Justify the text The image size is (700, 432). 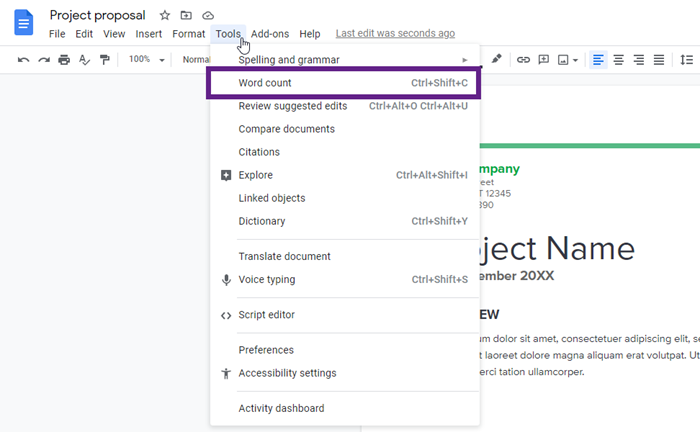pyautogui.click(x=659, y=60)
